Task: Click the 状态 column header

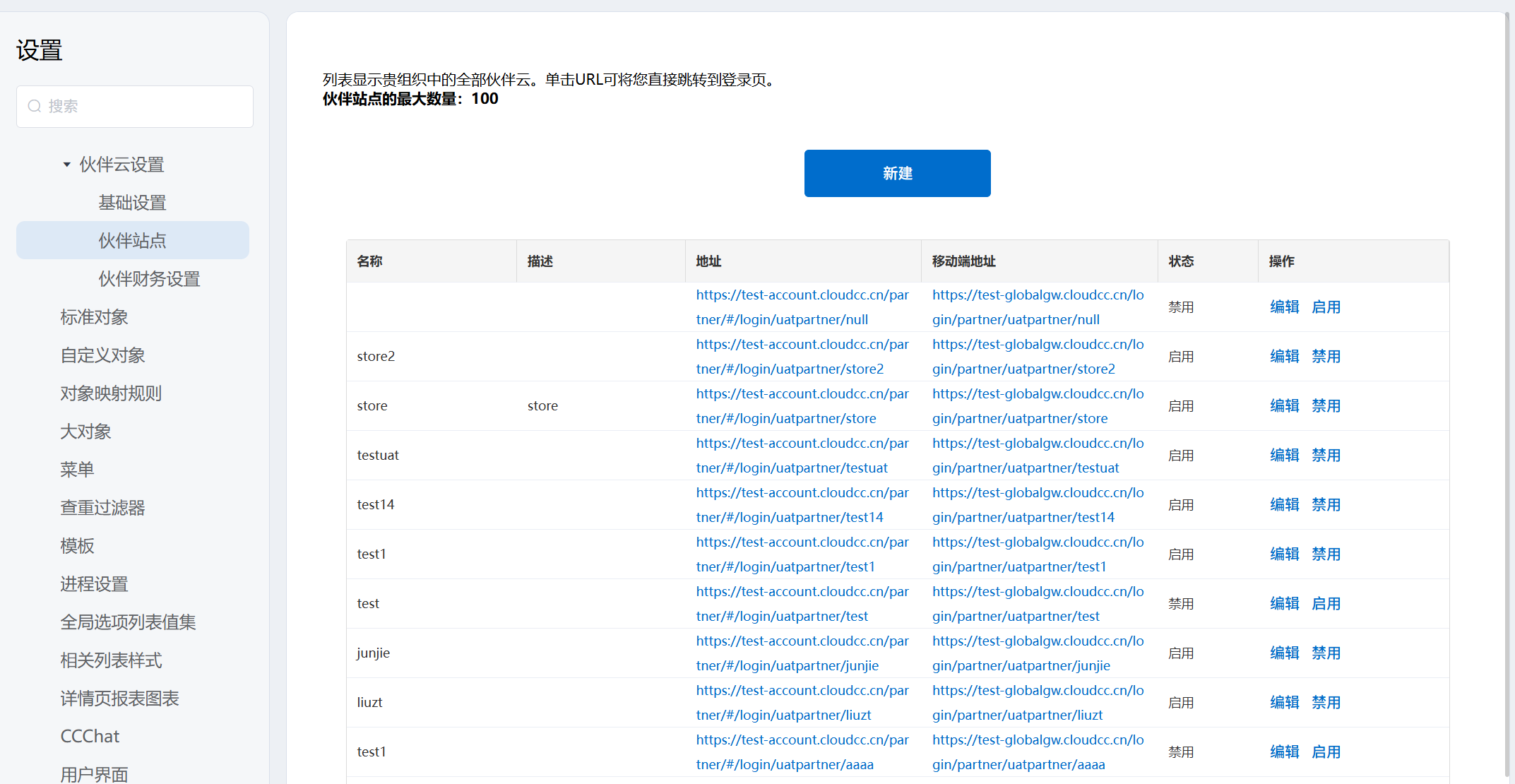Action: click(1181, 261)
